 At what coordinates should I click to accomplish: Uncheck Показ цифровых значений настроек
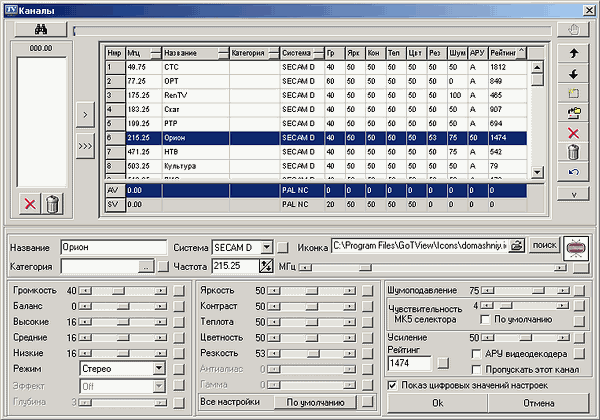393,385
